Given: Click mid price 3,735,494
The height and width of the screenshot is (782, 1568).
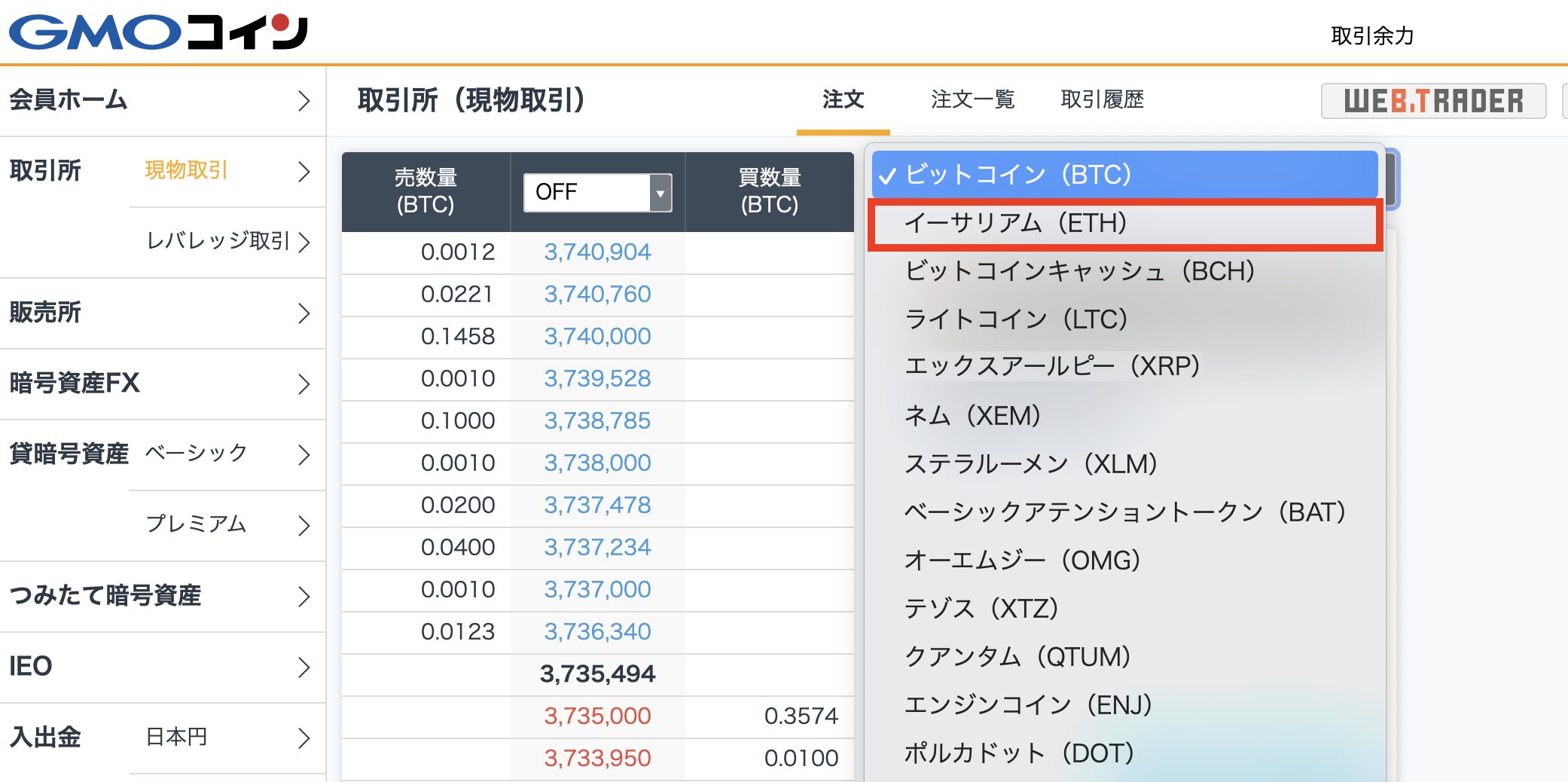Looking at the screenshot, I should [x=597, y=674].
